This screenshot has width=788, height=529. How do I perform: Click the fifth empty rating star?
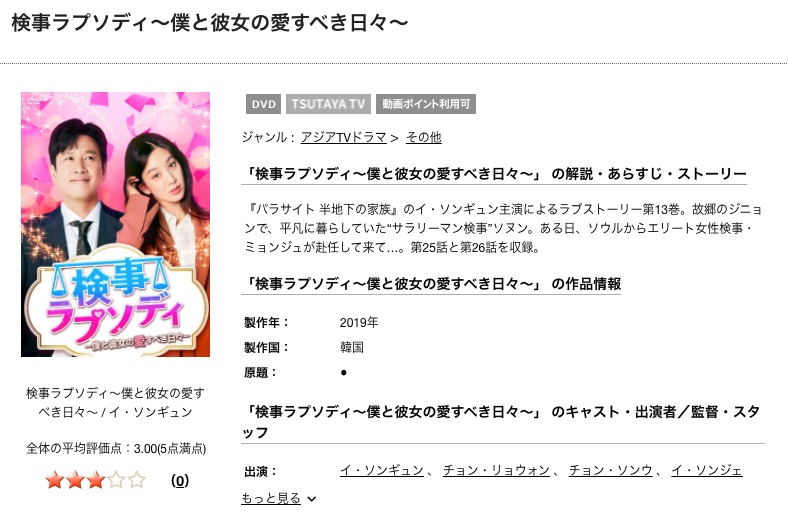(x=137, y=480)
